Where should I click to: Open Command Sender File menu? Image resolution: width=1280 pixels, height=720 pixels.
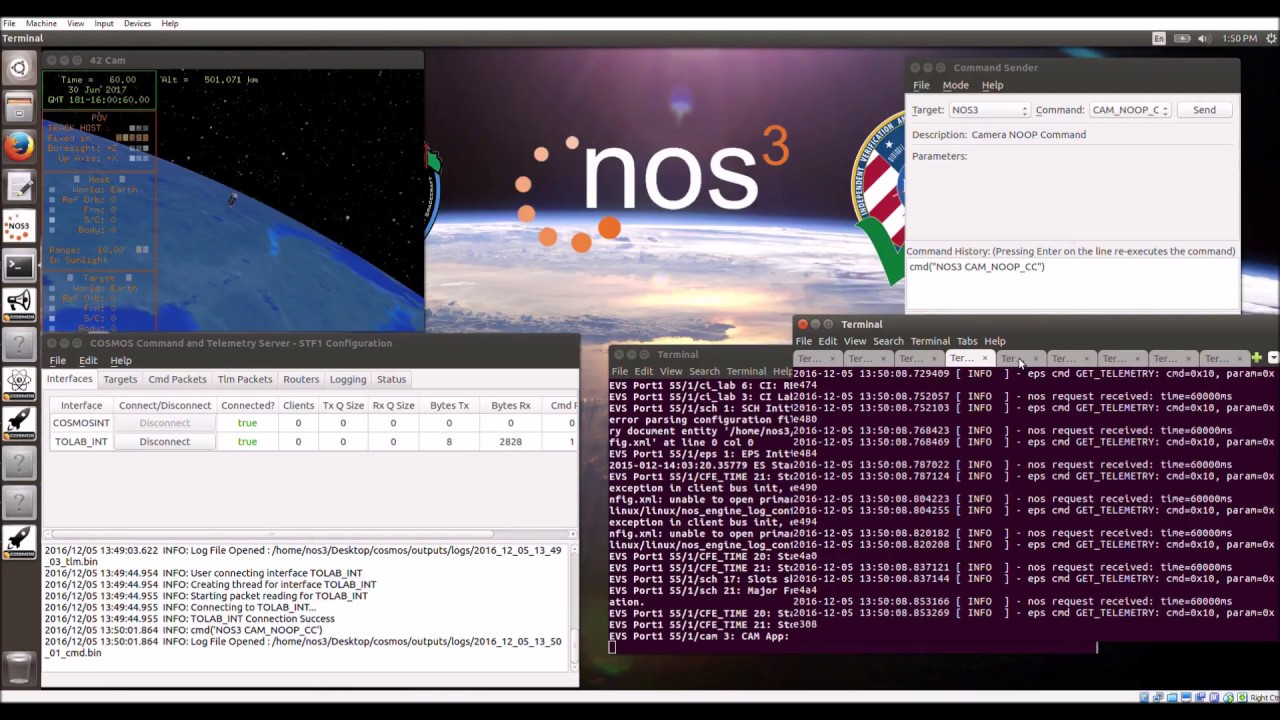pyautogui.click(x=921, y=85)
